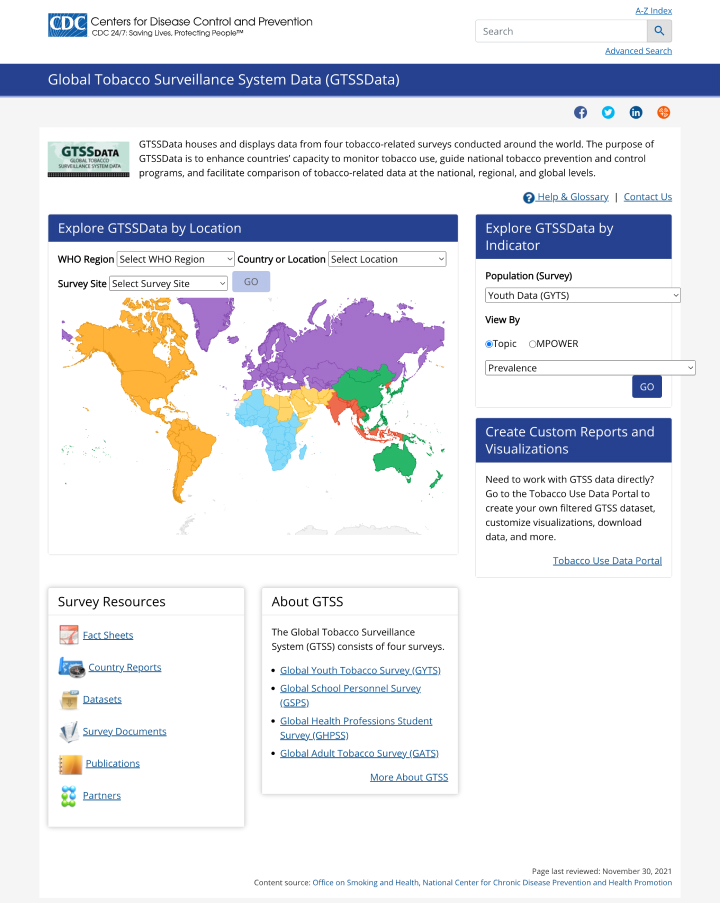The width and height of the screenshot is (720, 903).
Task: Open the Advanced Search link
Action: (638, 51)
